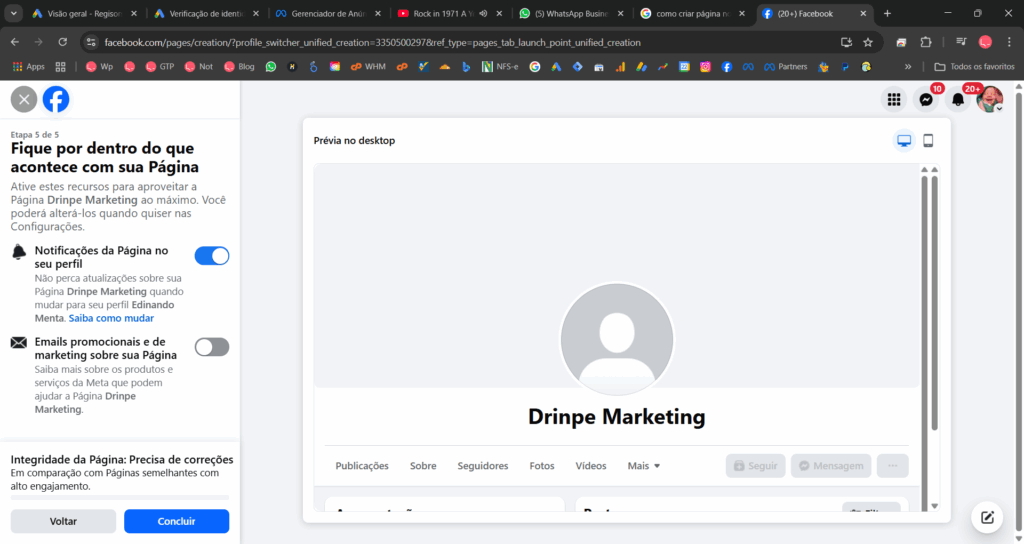Open the Blog bookmark
This screenshot has height=544, width=1024.
[239, 67]
